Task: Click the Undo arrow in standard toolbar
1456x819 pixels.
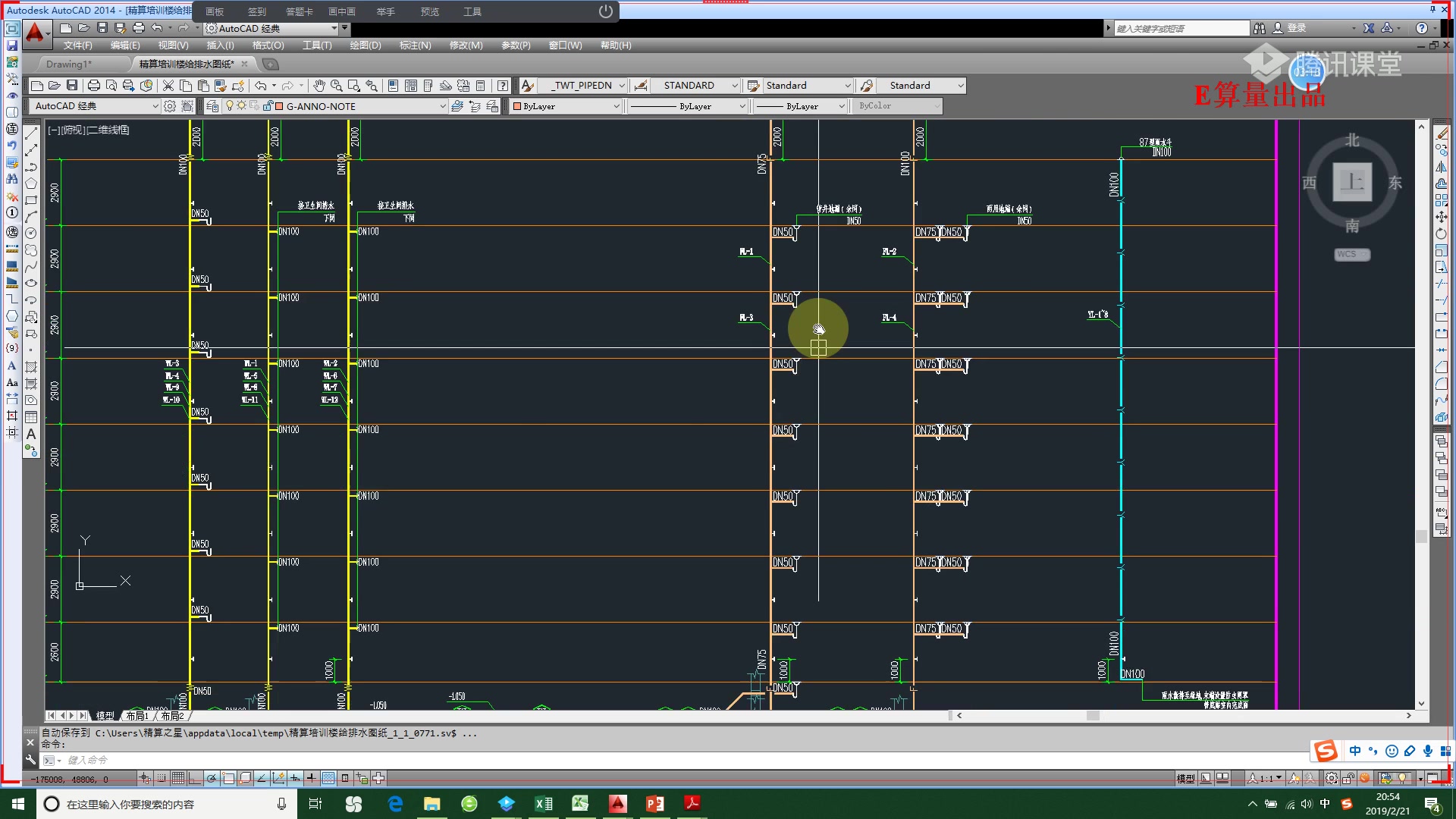Action: click(x=260, y=86)
